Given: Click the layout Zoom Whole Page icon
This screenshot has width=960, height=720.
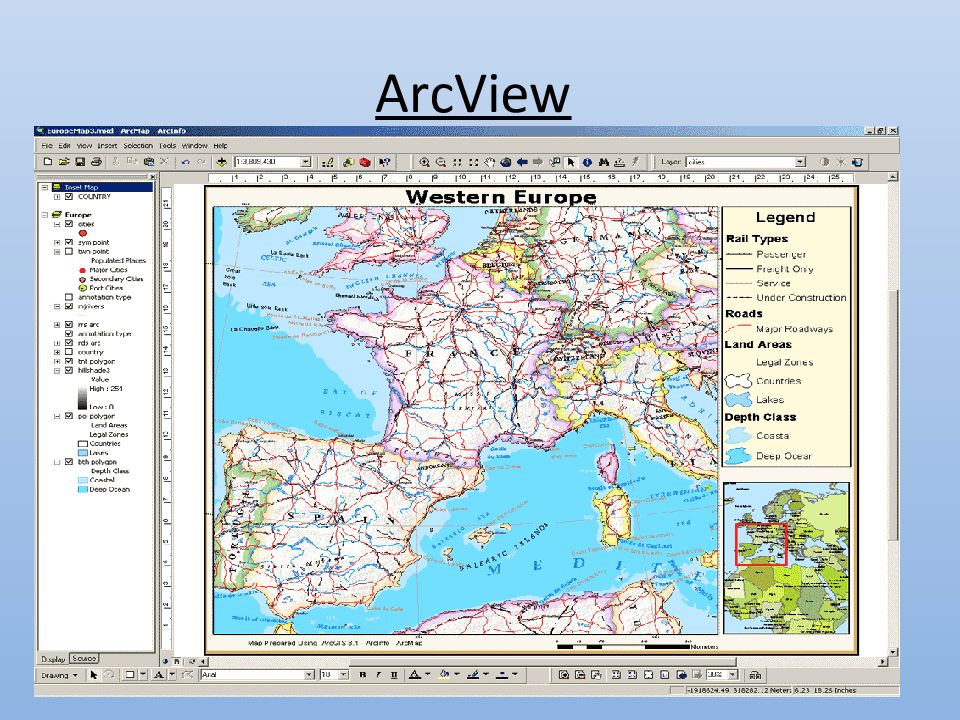Looking at the screenshot, I should [x=648, y=675].
